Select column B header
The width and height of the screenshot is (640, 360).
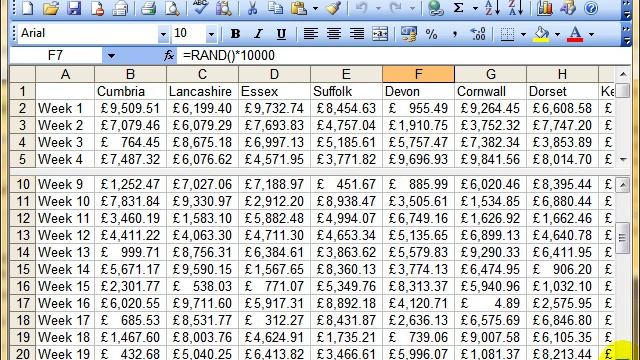[x=130, y=74]
